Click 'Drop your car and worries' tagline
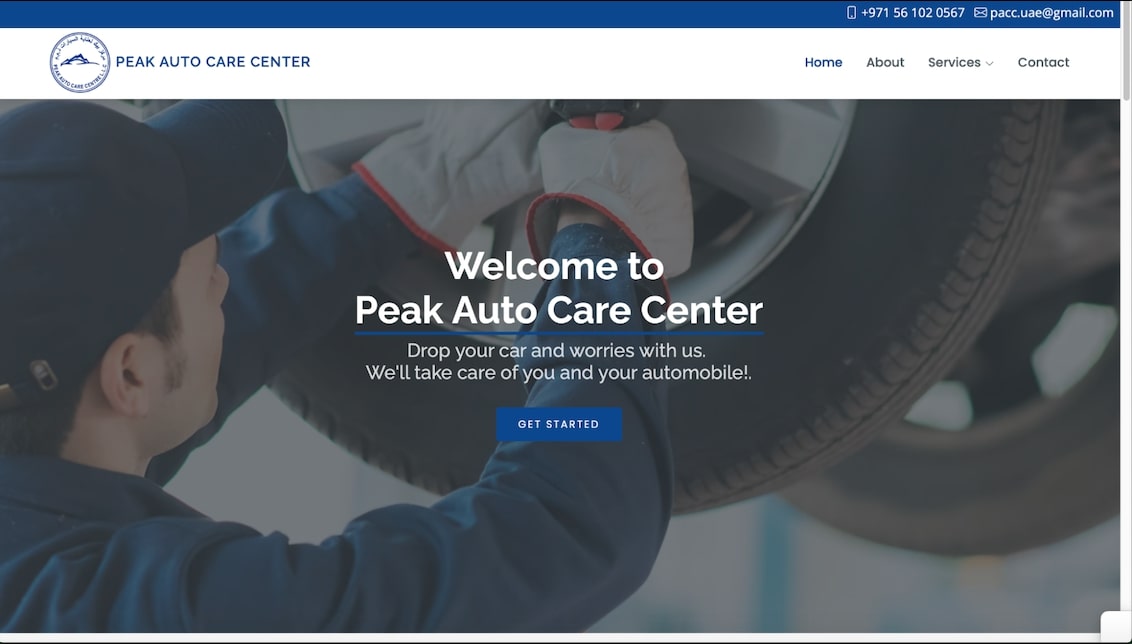Screen dimensions: 1132x644 tap(557, 351)
